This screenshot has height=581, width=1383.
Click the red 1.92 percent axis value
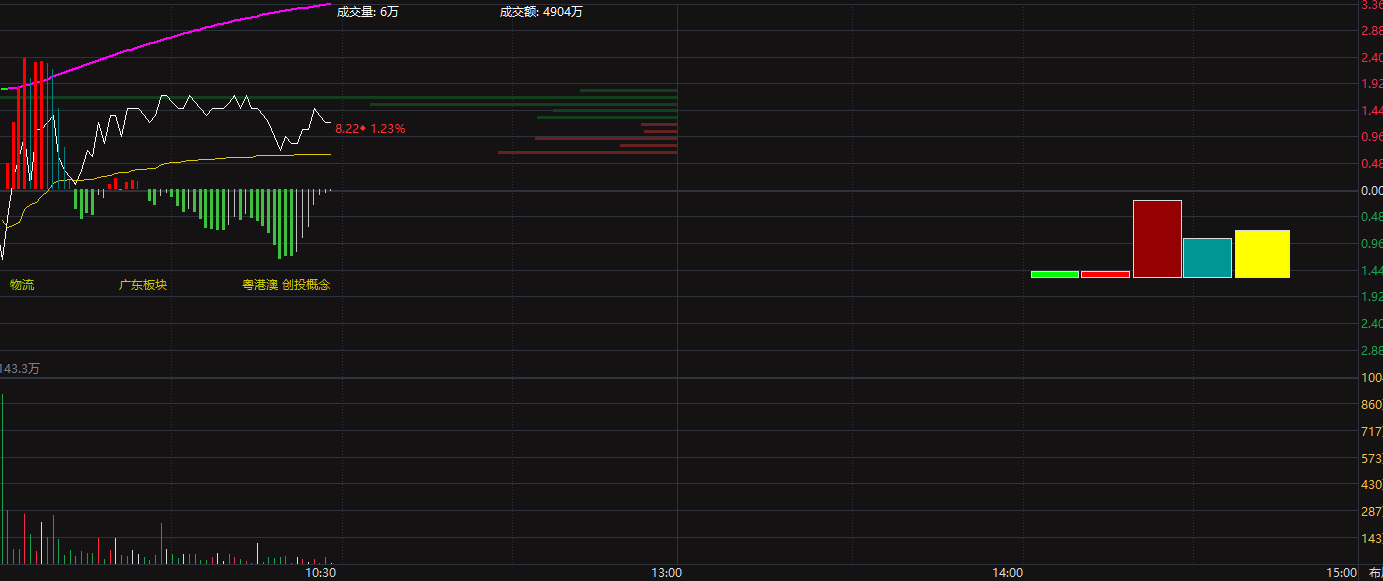tap(1371, 84)
